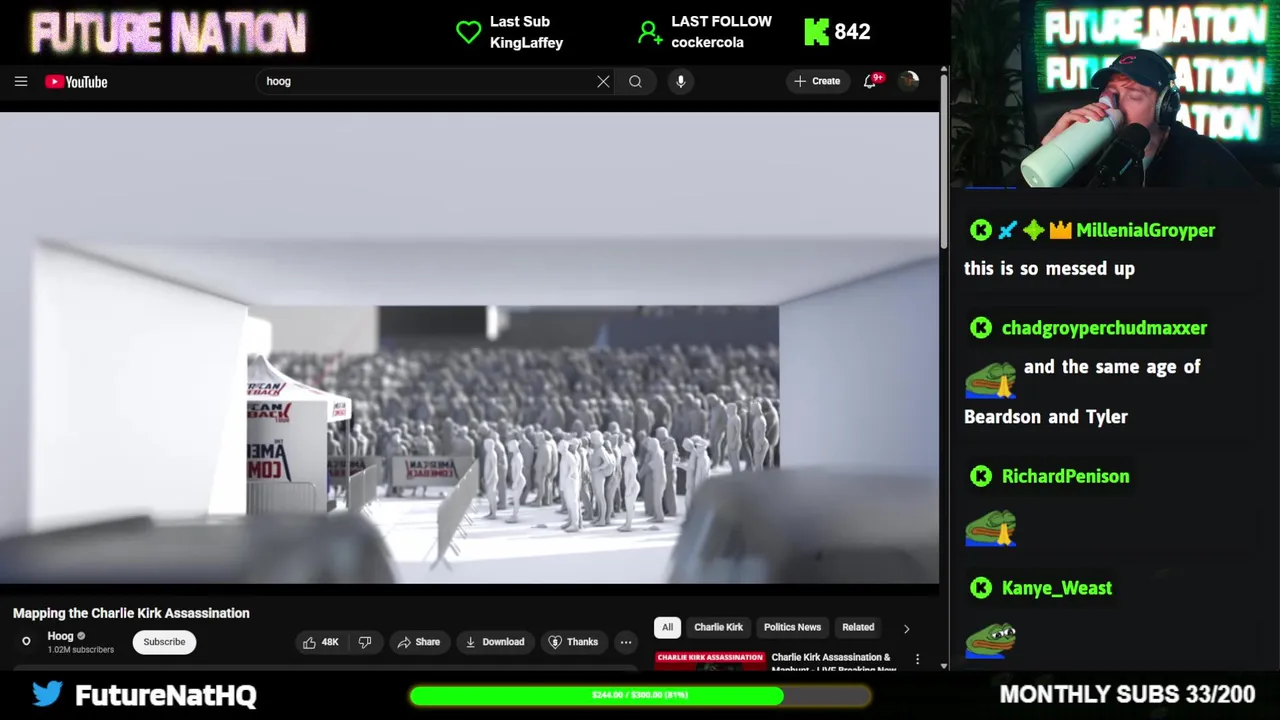Like the video with 48K thumbs up

tap(321, 642)
